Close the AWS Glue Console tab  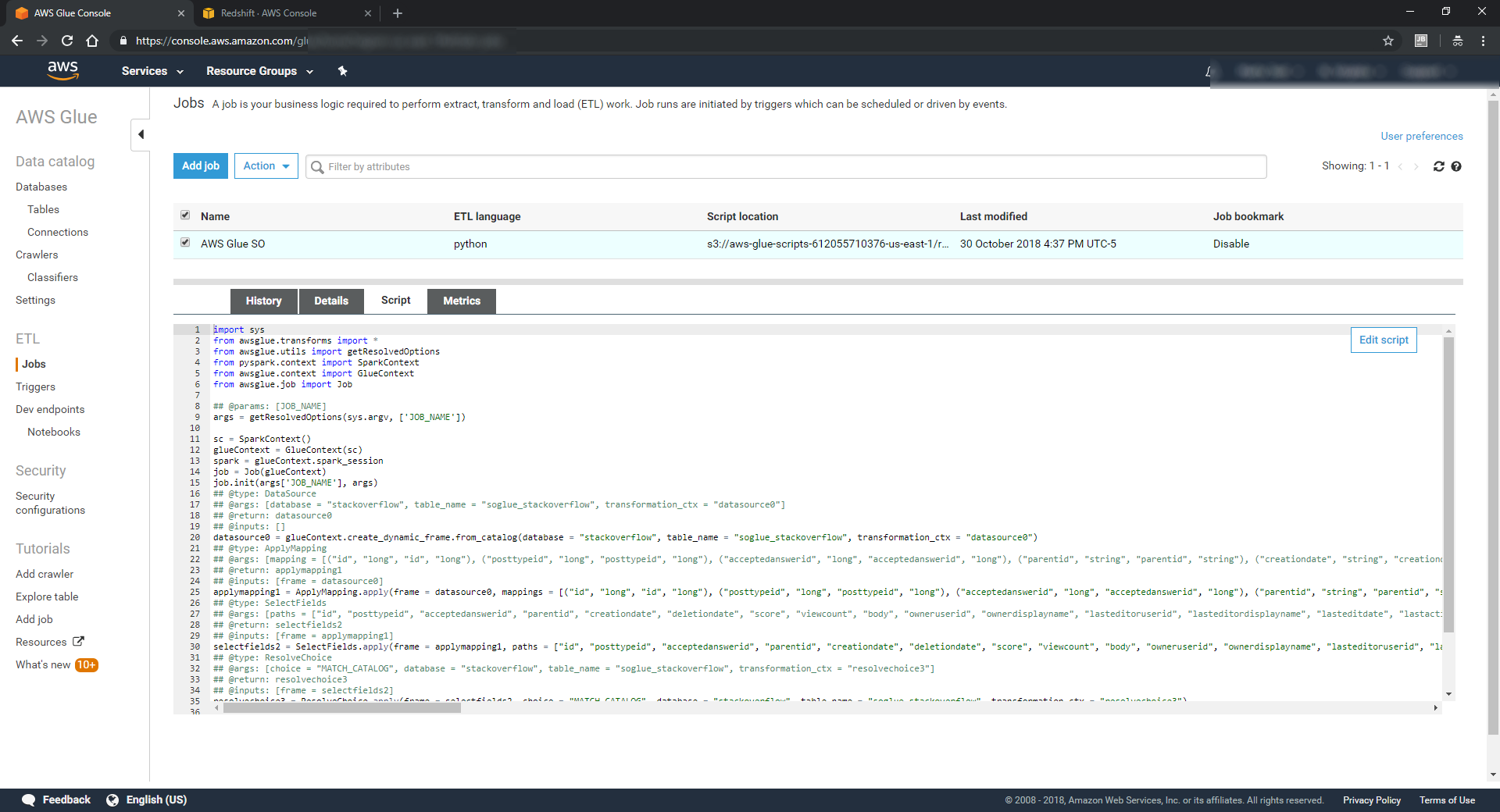[180, 13]
